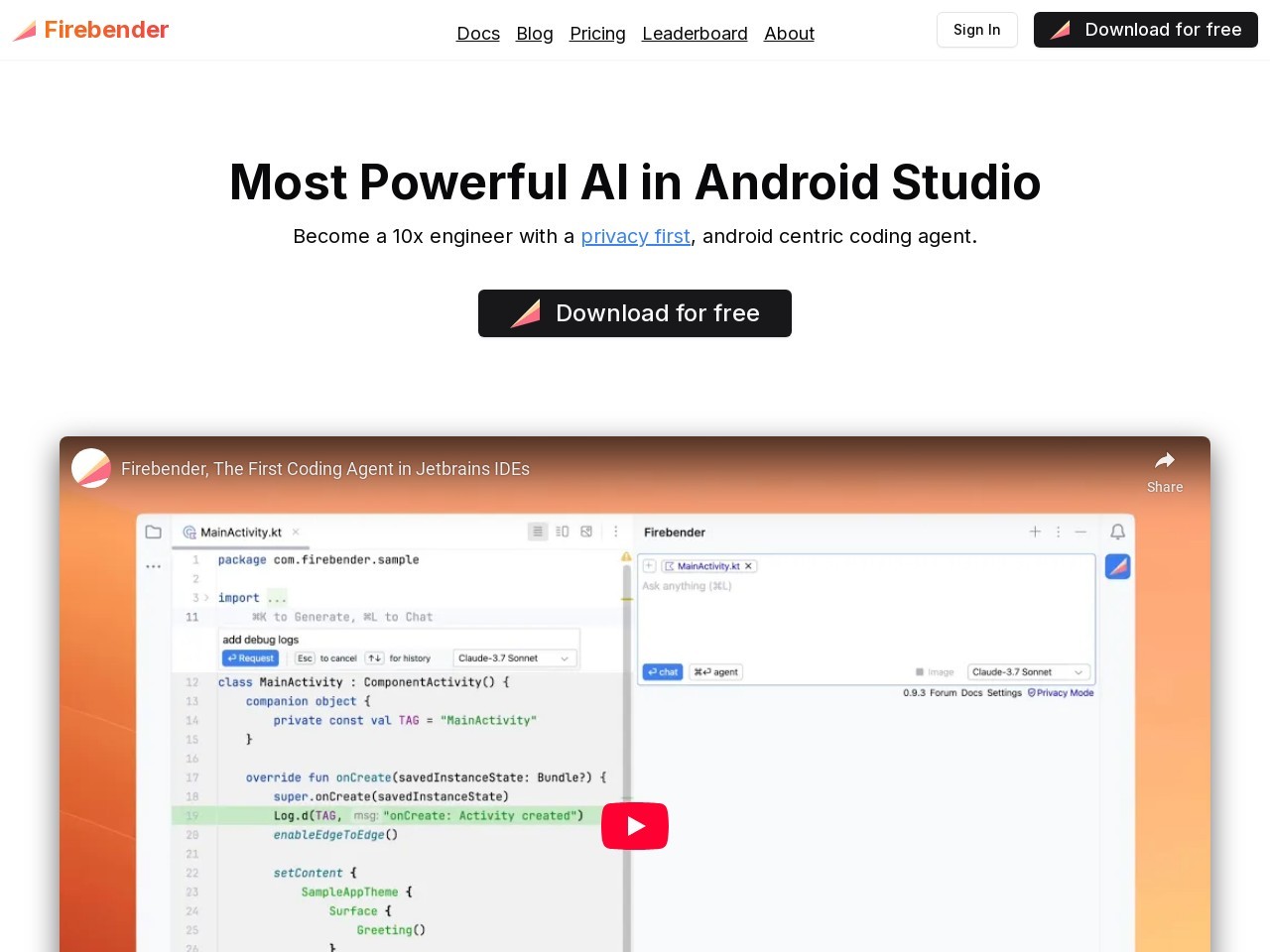Click the blue Request button
The image size is (1270, 952).
pos(250,658)
